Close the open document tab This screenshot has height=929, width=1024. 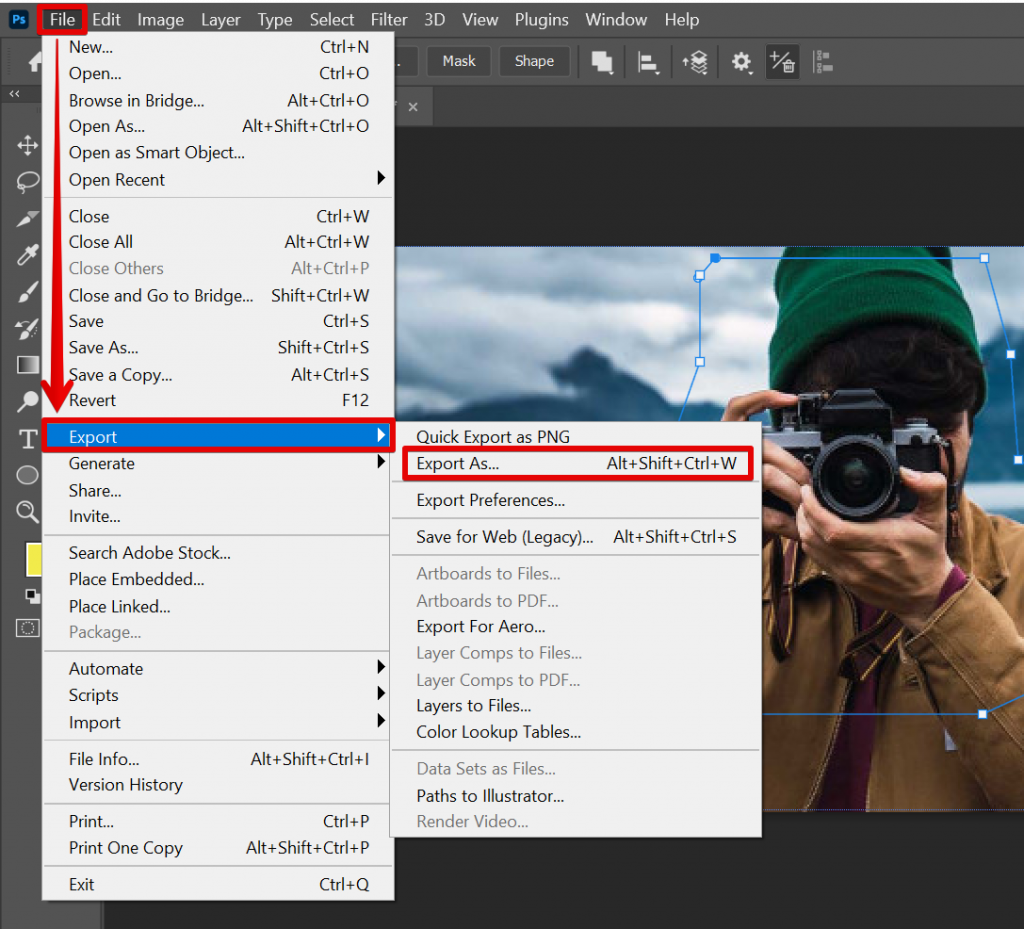(x=413, y=106)
